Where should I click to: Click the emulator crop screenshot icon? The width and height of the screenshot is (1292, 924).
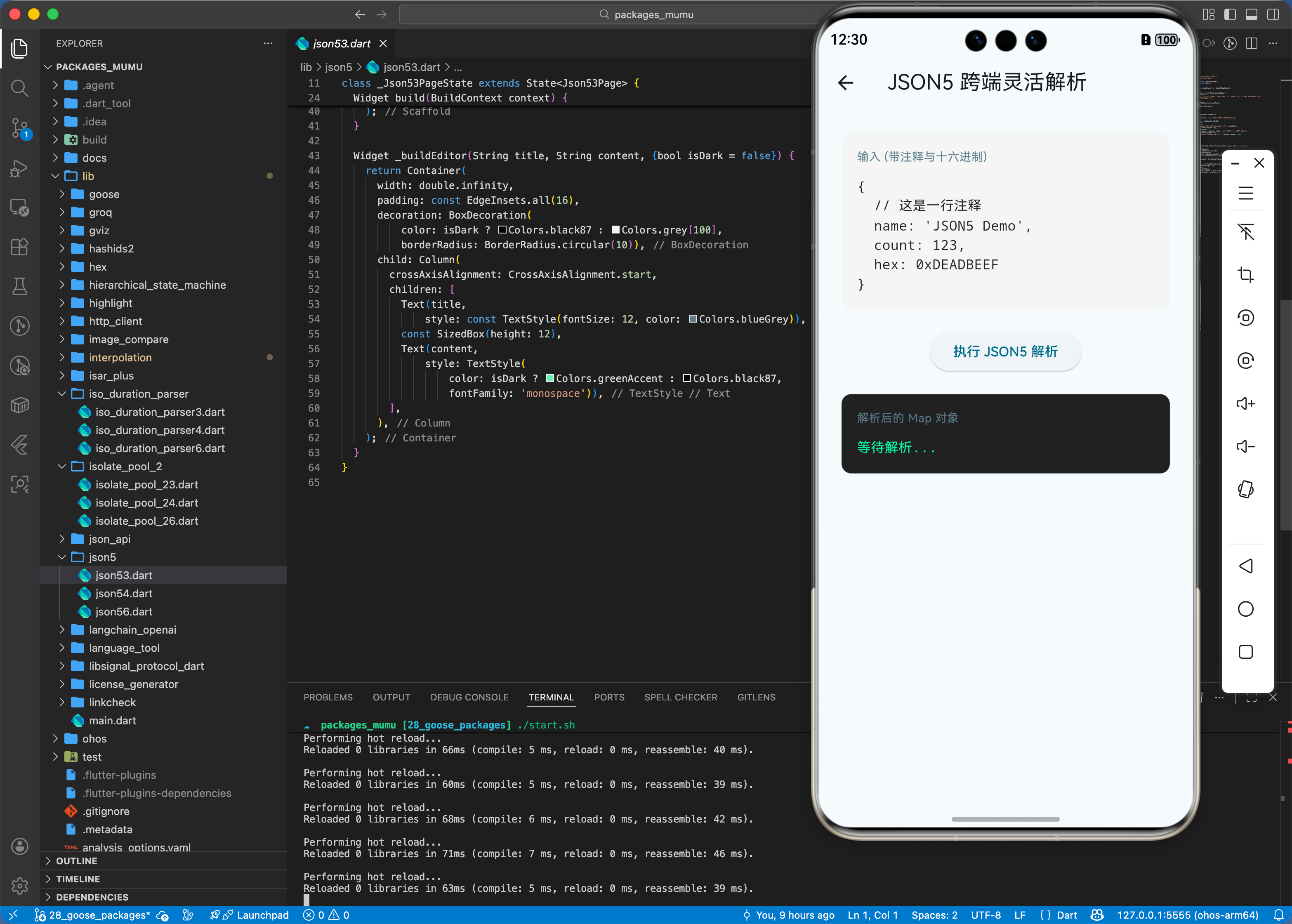pos(1245,275)
